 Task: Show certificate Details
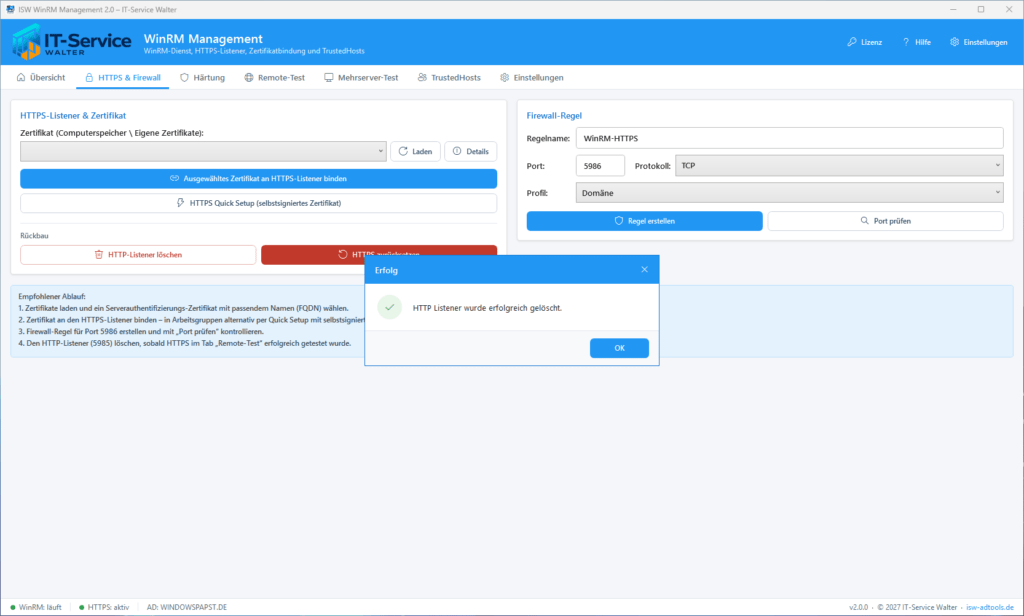click(471, 152)
